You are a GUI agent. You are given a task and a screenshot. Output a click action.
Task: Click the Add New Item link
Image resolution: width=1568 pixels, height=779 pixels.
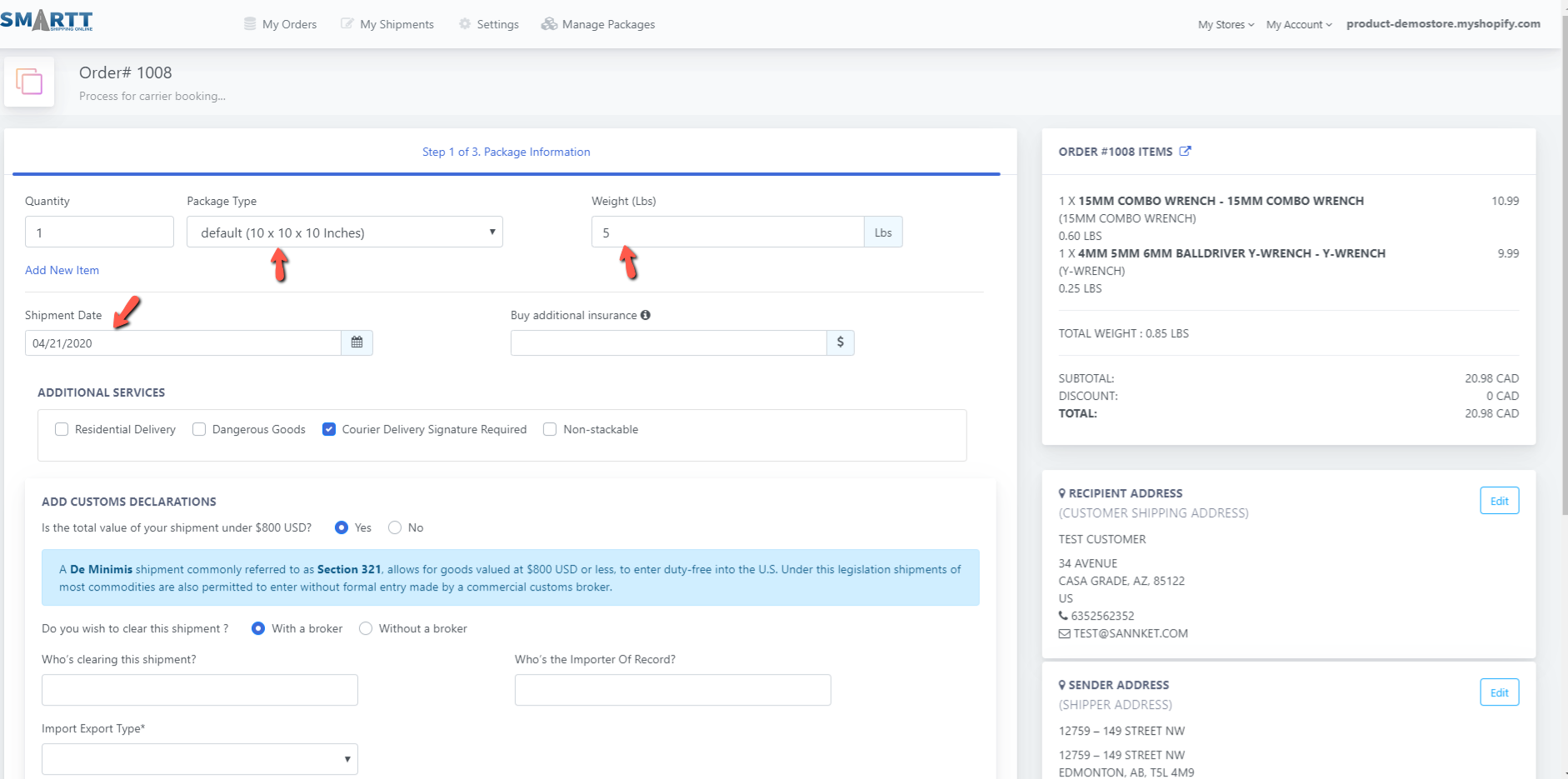click(62, 270)
